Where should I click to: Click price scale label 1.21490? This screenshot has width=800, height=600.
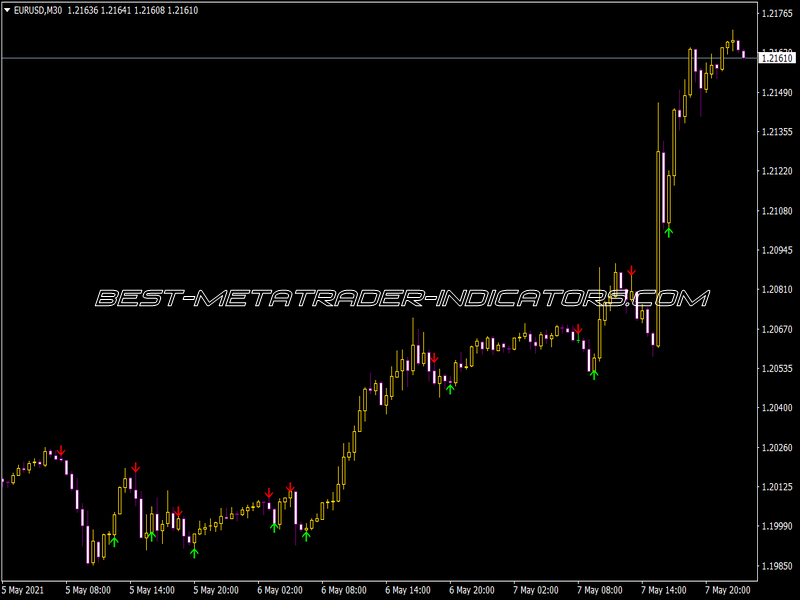[x=777, y=92]
